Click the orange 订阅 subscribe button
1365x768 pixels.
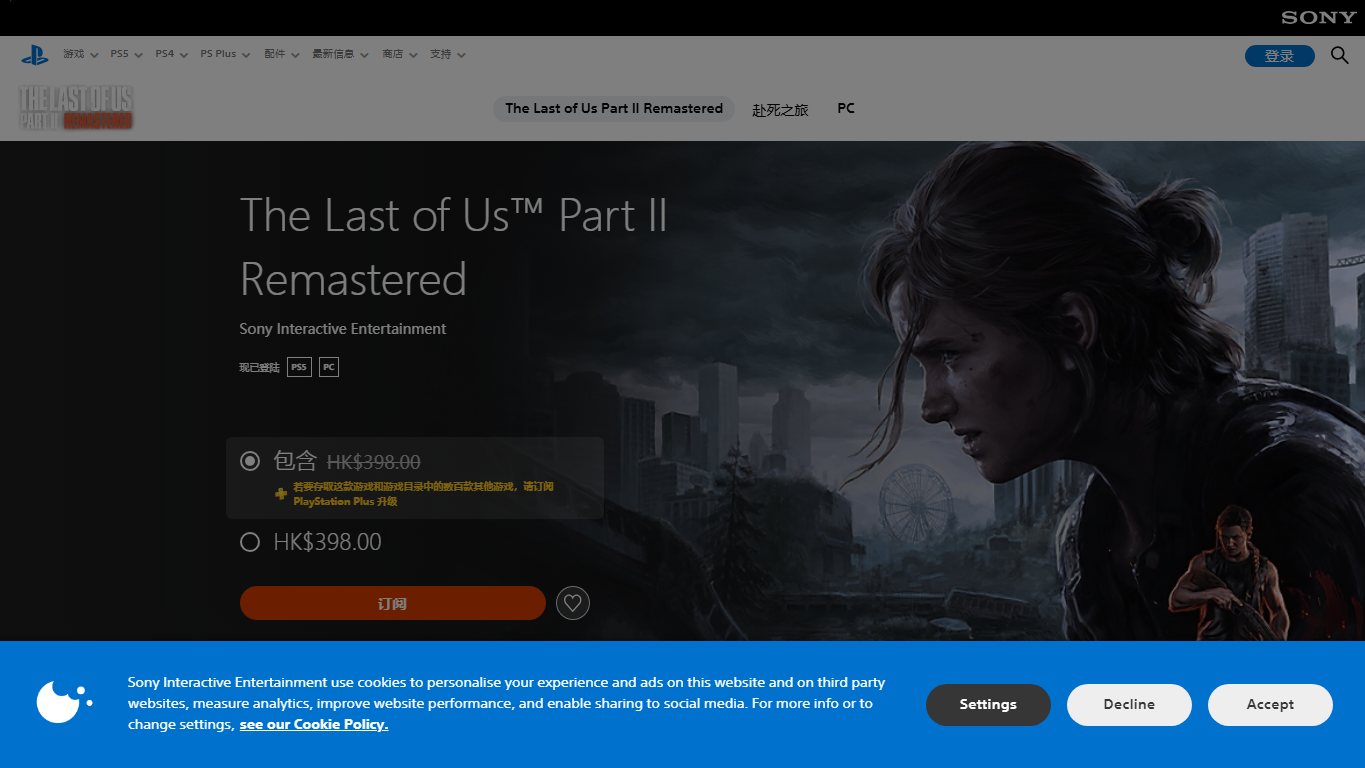point(393,603)
